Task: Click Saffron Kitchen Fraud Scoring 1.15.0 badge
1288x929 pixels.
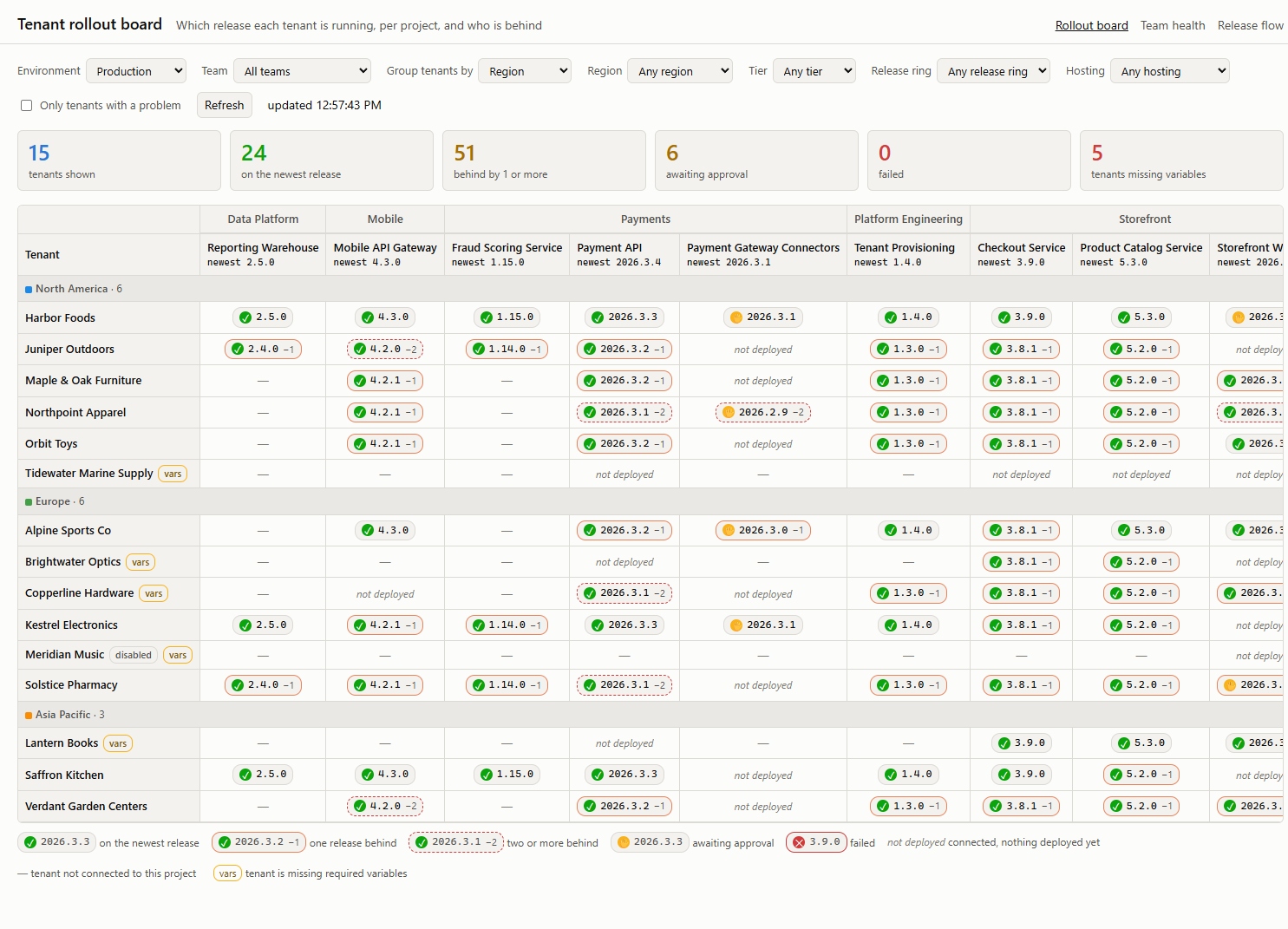Action: [507, 774]
